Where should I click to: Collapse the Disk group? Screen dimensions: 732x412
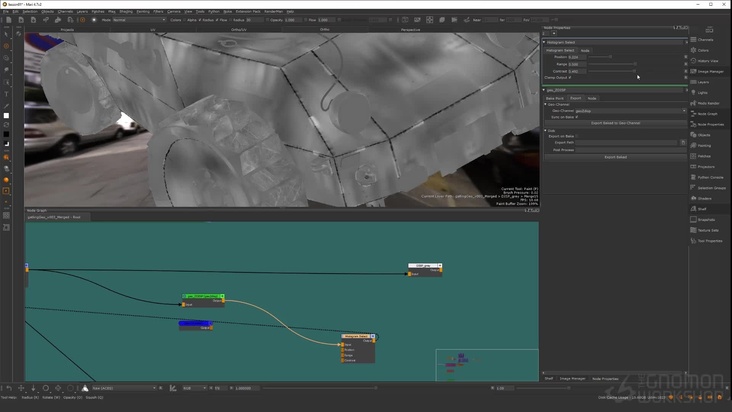[545, 131]
